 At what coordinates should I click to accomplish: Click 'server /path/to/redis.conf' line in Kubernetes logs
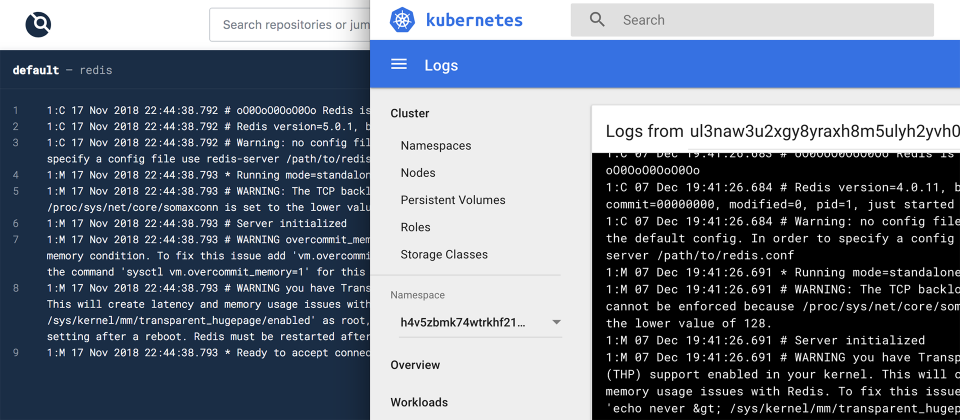(x=700, y=255)
